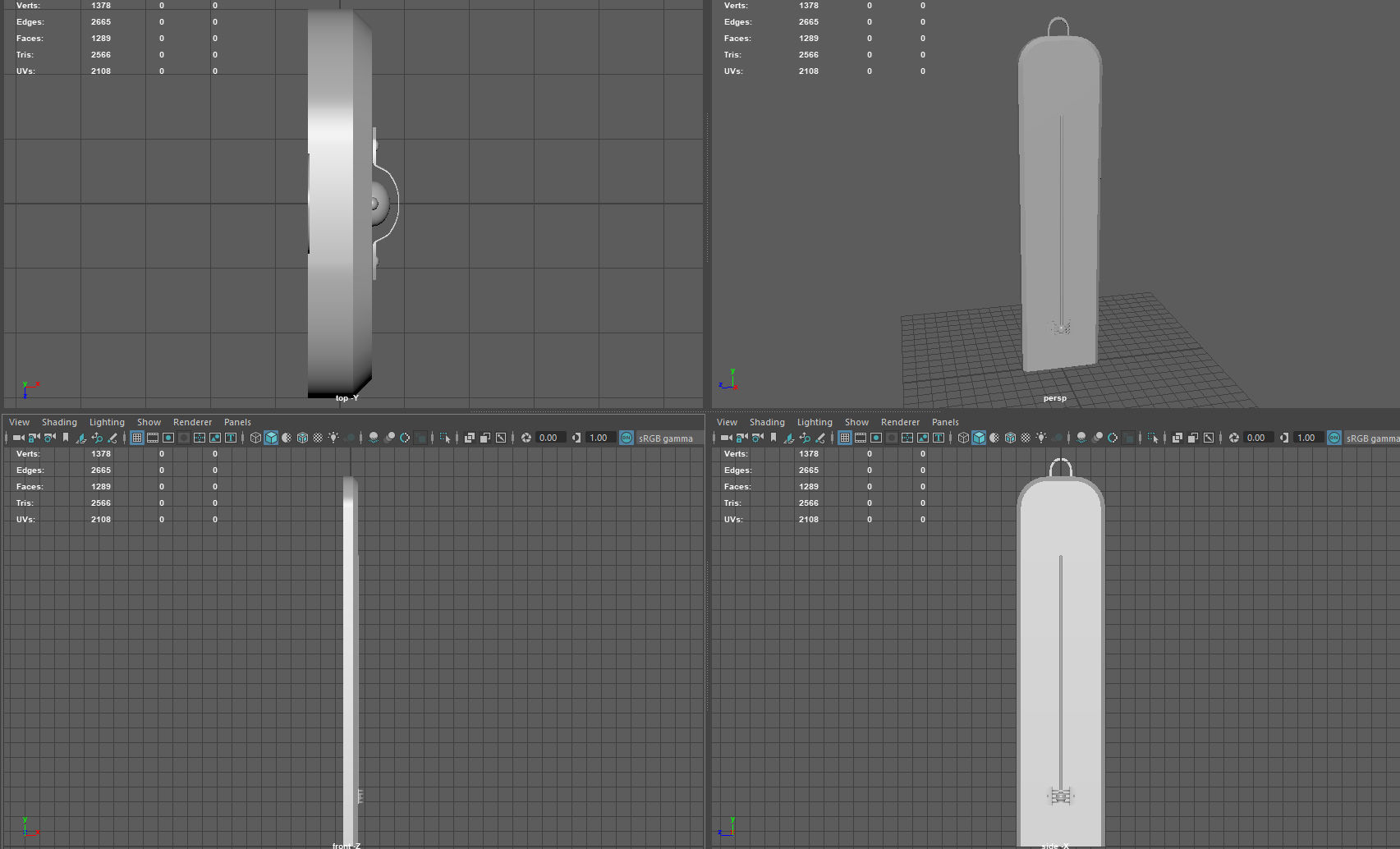1400x849 pixels.
Task: Toggle Resolution Gate in side view panel
Action: pyautogui.click(x=876, y=438)
